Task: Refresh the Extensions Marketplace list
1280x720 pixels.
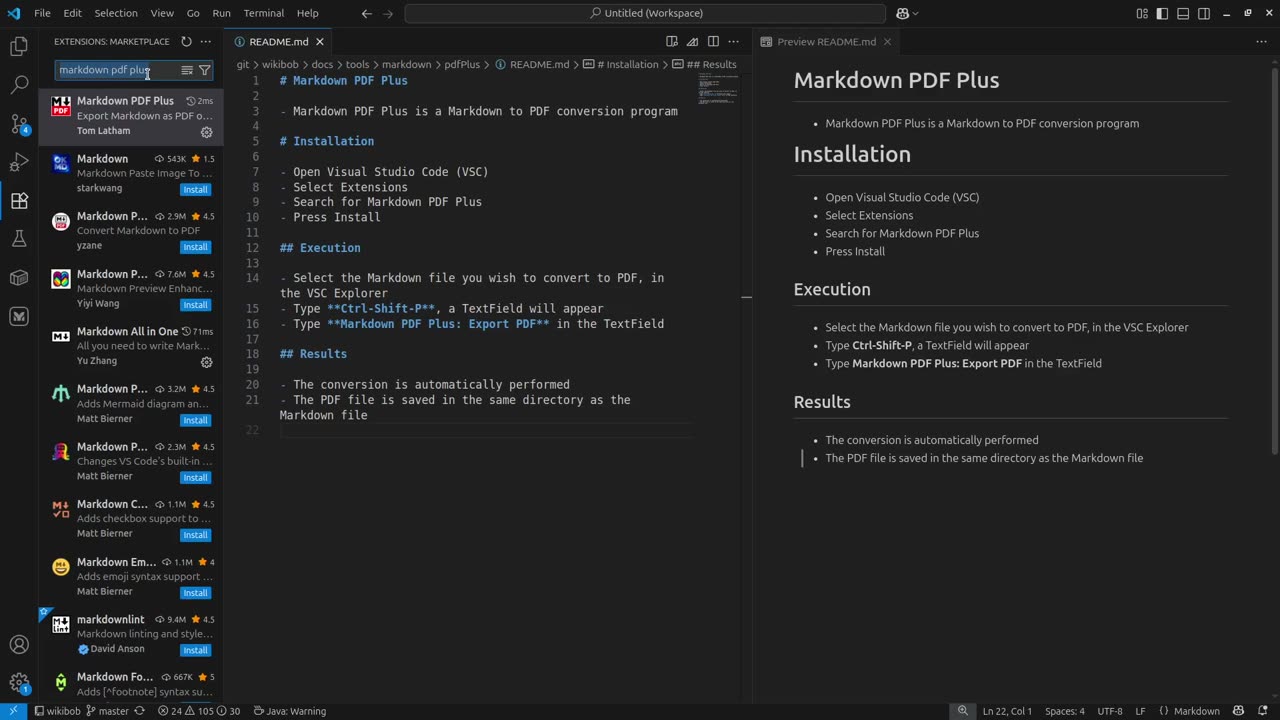Action: (186, 42)
